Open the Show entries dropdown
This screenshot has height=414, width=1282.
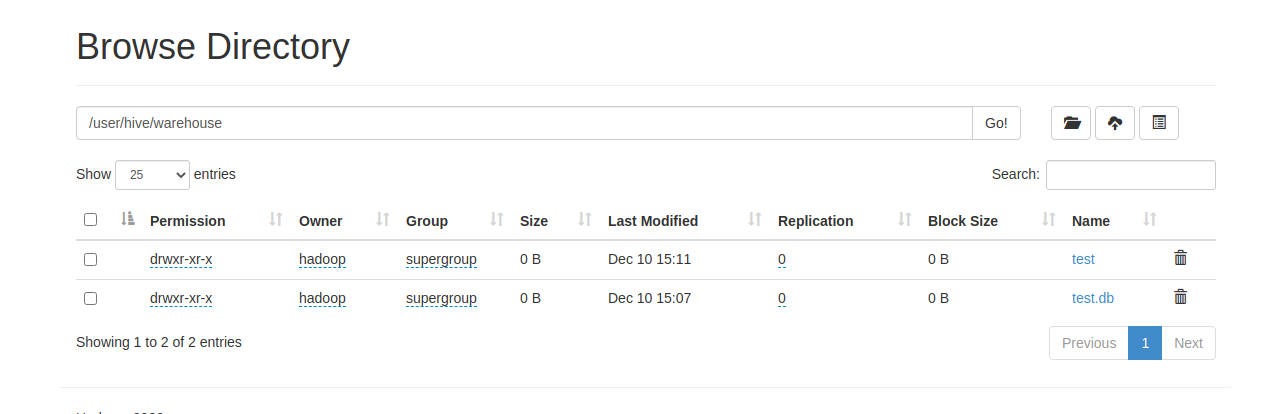[x=152, y=174]
